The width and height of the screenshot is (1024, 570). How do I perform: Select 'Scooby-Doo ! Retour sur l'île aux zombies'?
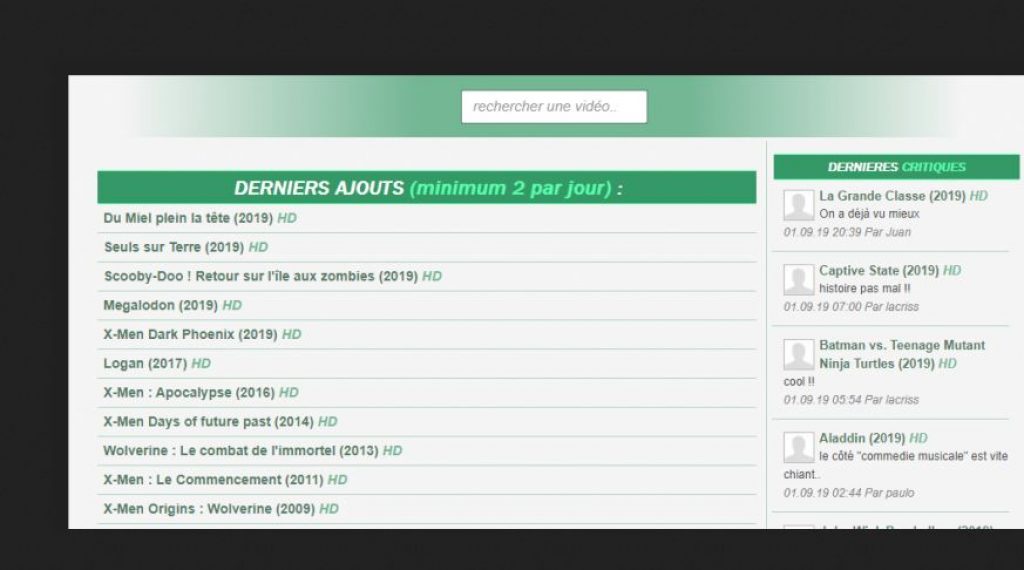tap(260, 276)
